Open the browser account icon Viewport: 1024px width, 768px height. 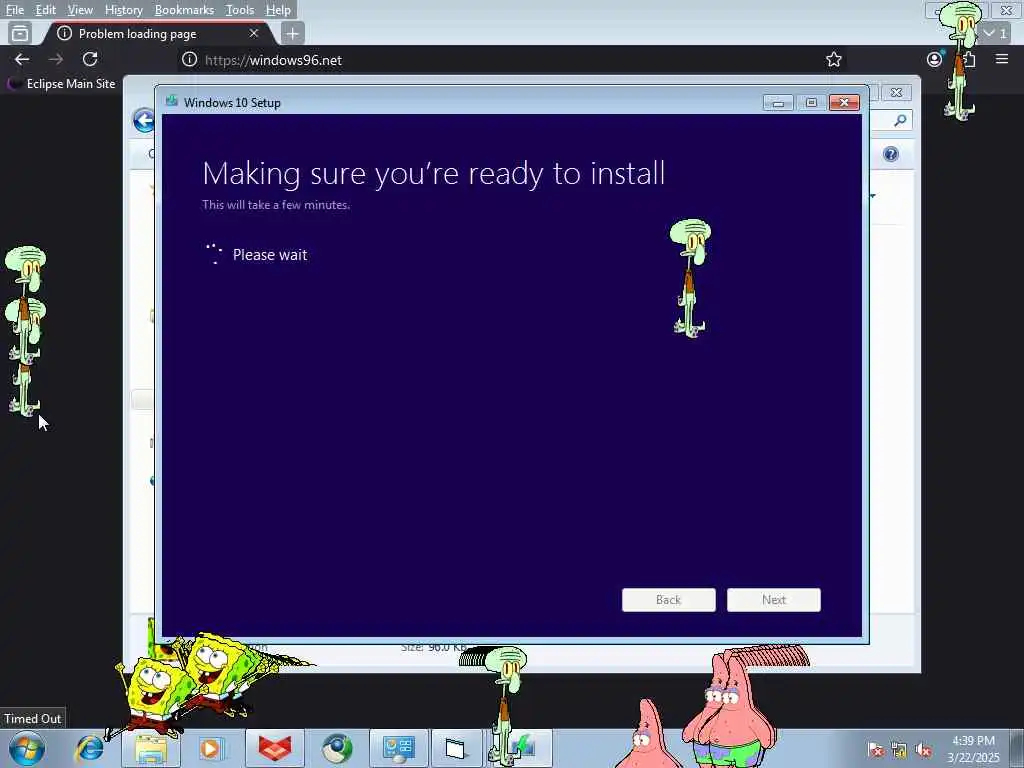[935, 59]
